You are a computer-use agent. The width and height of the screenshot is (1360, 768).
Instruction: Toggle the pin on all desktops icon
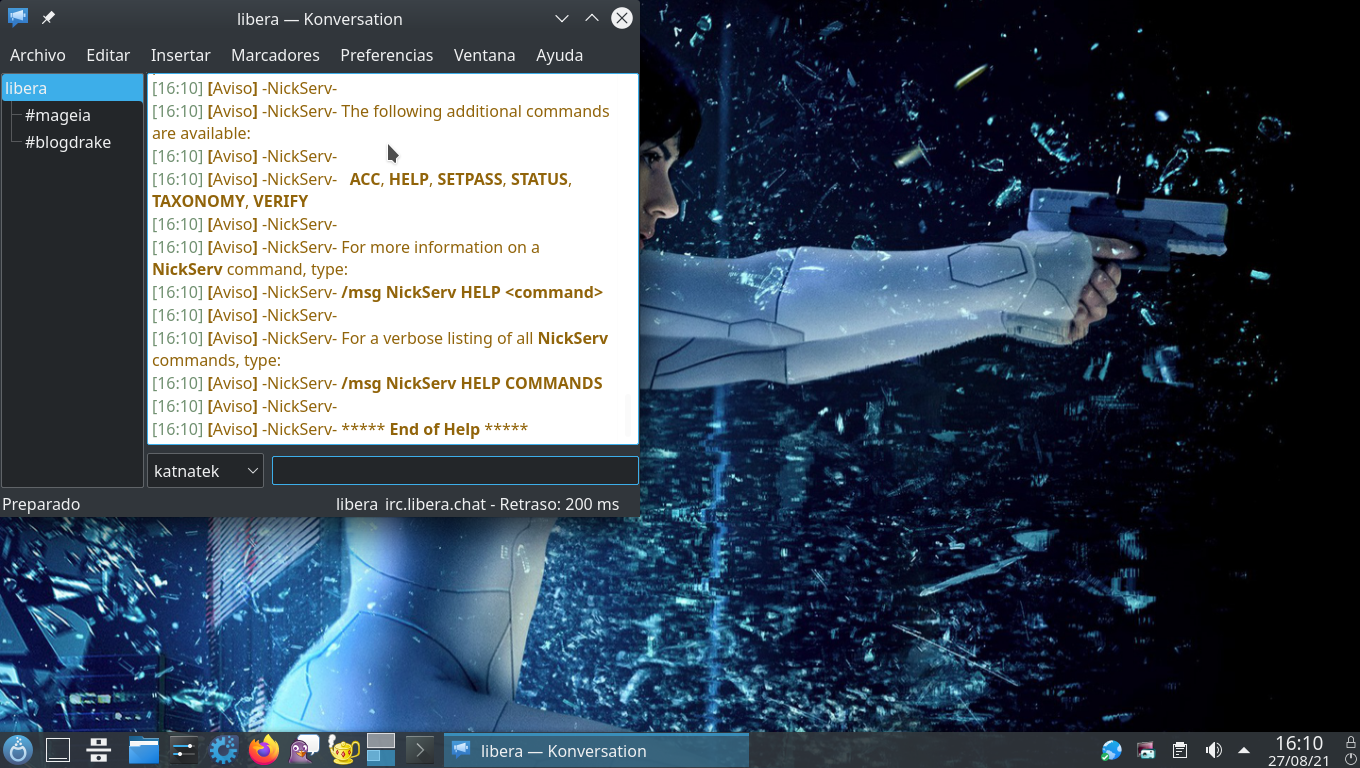[48, 18]
